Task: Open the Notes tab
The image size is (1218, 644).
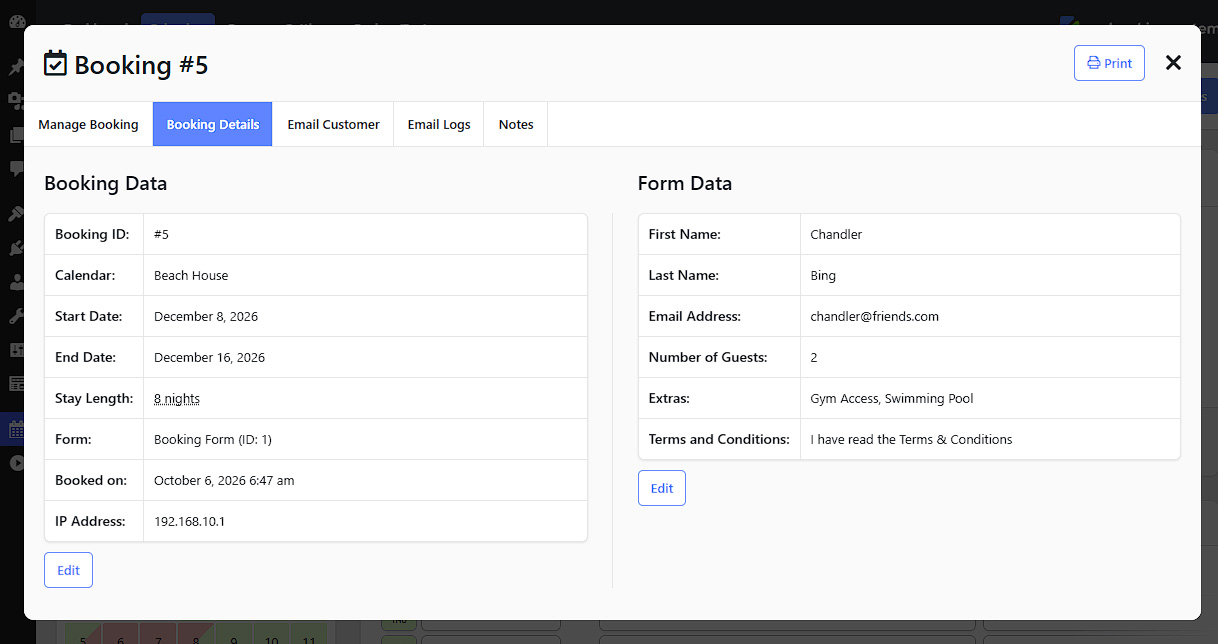Action: click(516, 125)
